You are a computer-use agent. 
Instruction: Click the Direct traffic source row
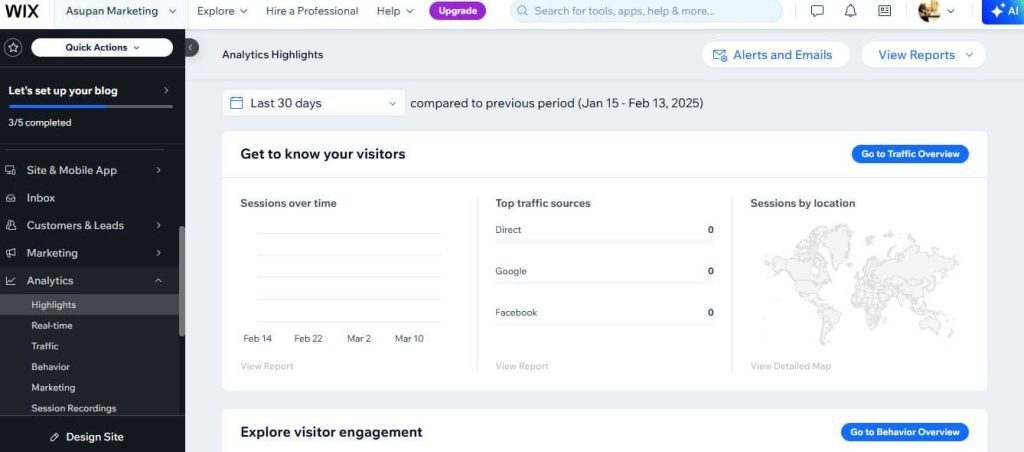(604, 233)
